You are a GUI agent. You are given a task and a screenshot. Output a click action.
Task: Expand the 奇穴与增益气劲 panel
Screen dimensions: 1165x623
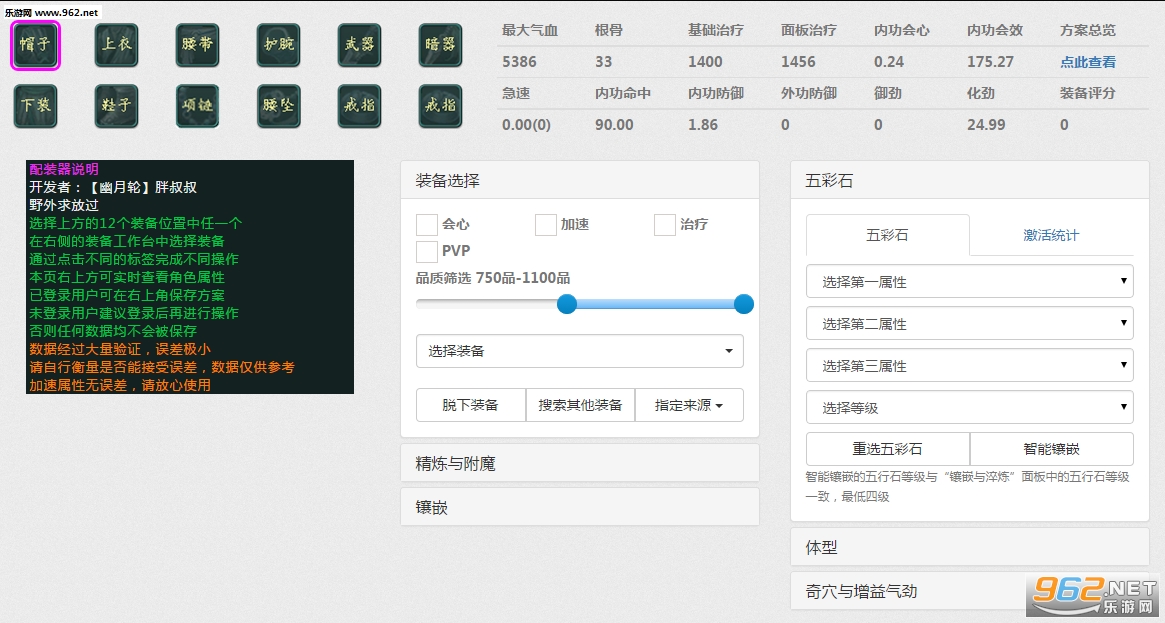[970, 591]
